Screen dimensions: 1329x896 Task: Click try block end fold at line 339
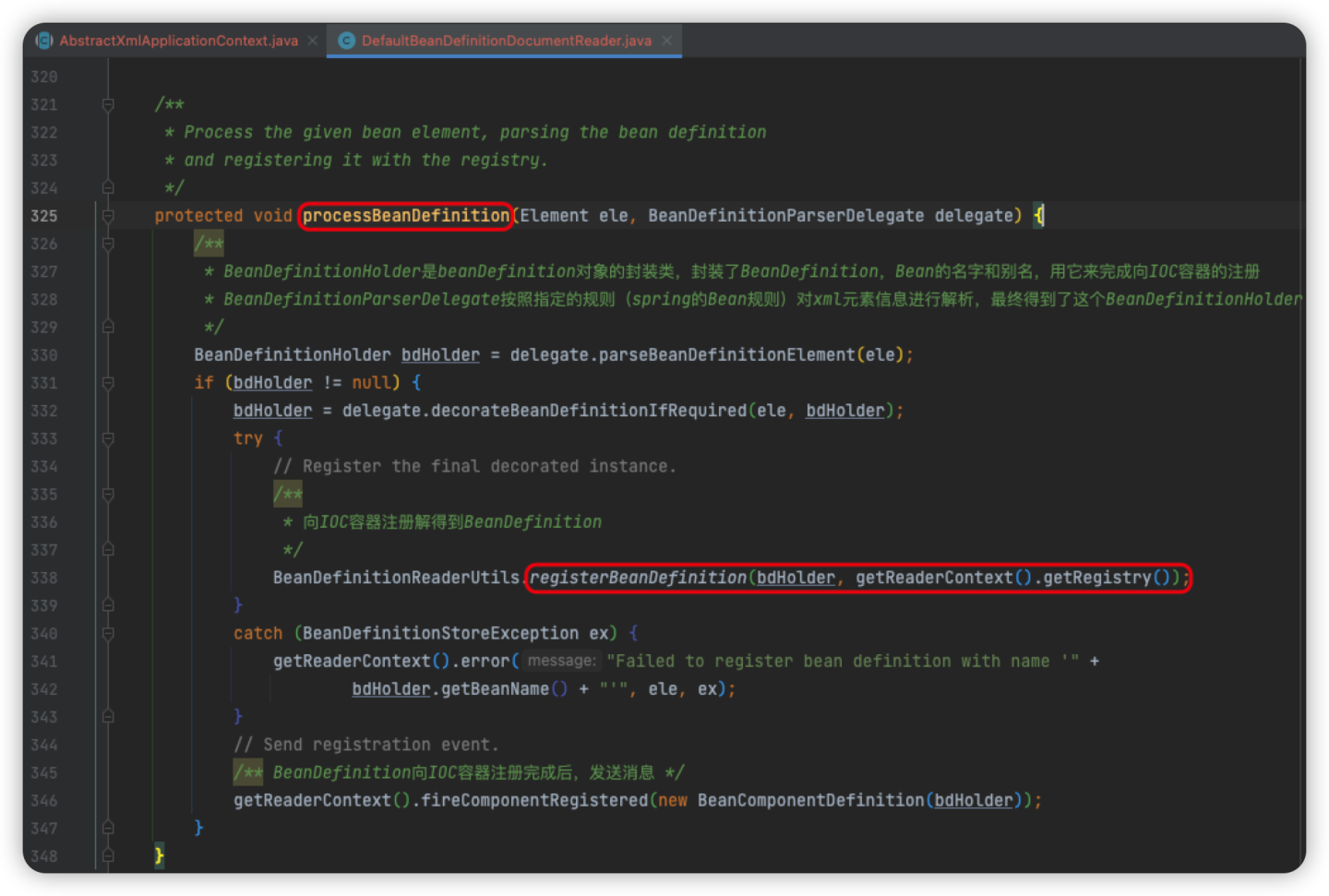[108, 605]
